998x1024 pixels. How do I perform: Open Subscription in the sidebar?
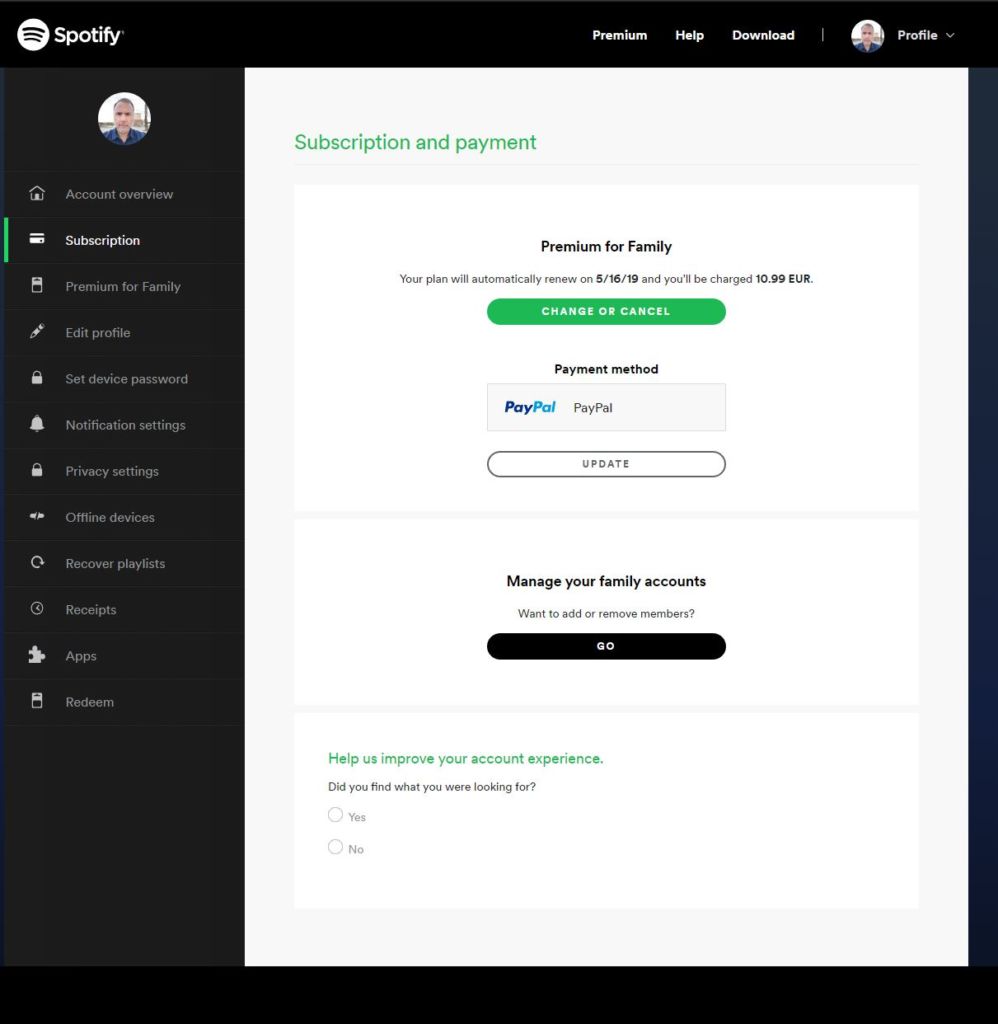[124, 240]
